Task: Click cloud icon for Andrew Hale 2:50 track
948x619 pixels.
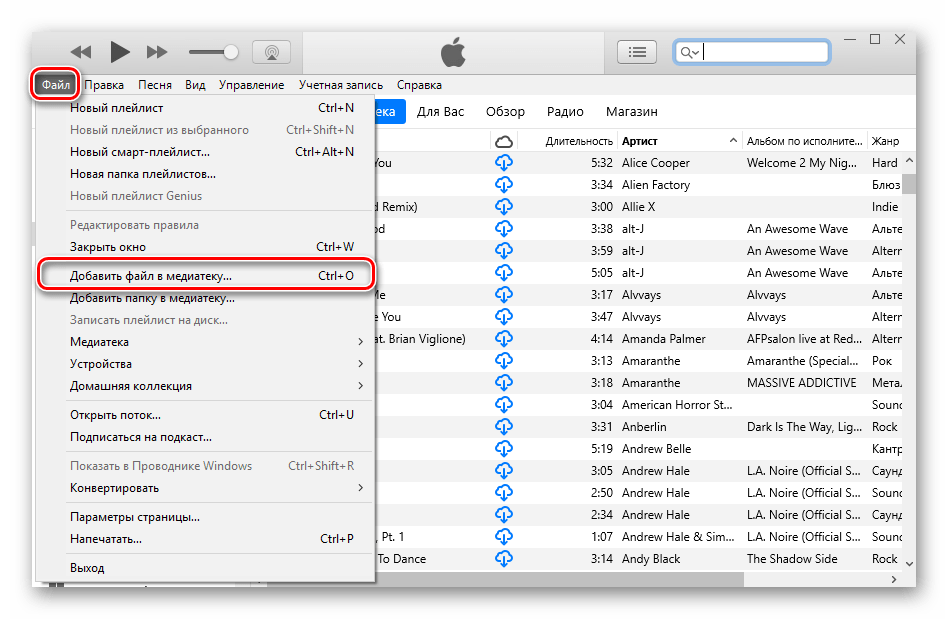Action: [x=504, y=493]
